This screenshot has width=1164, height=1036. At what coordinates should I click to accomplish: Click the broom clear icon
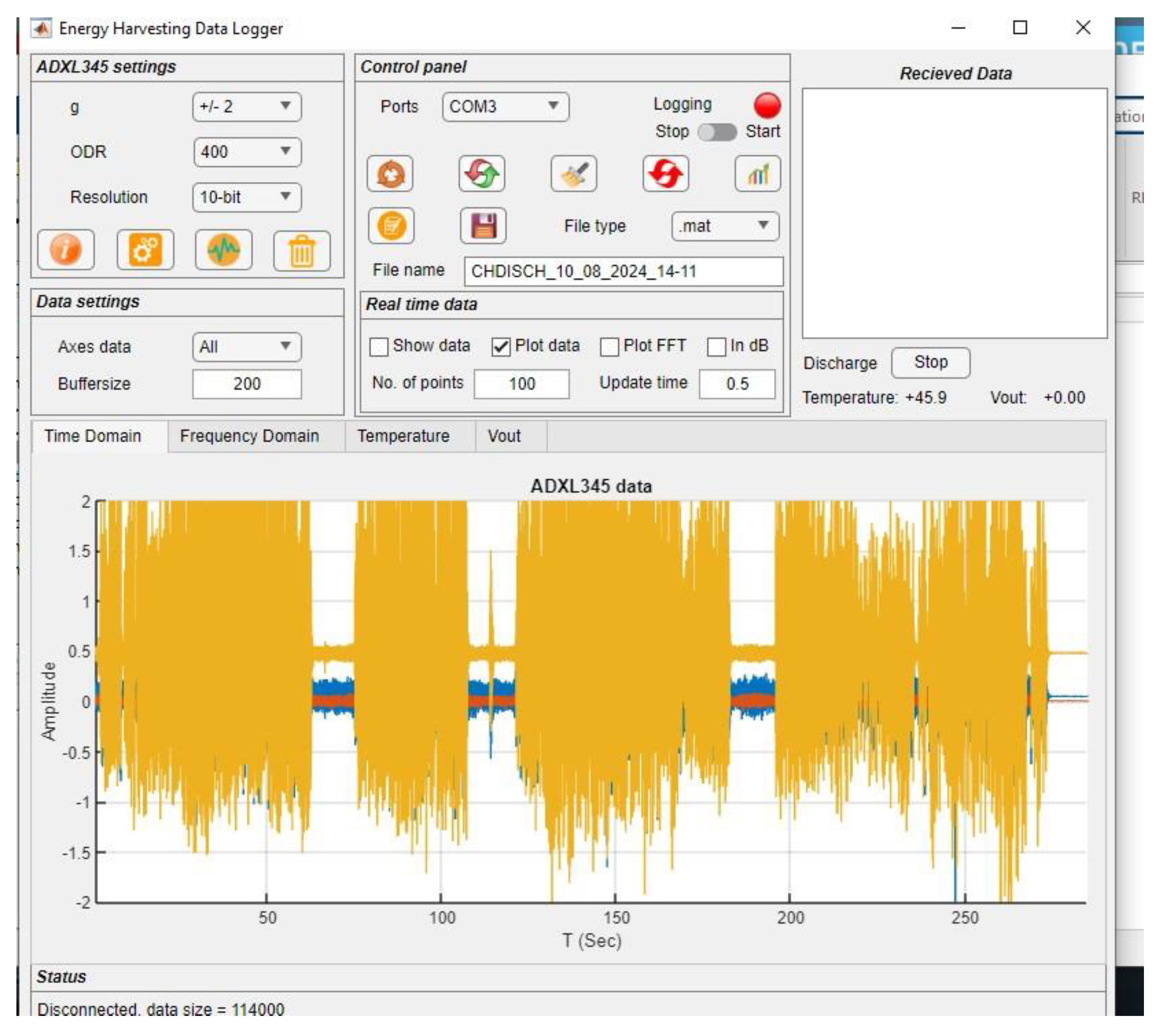tap(573, 174)
